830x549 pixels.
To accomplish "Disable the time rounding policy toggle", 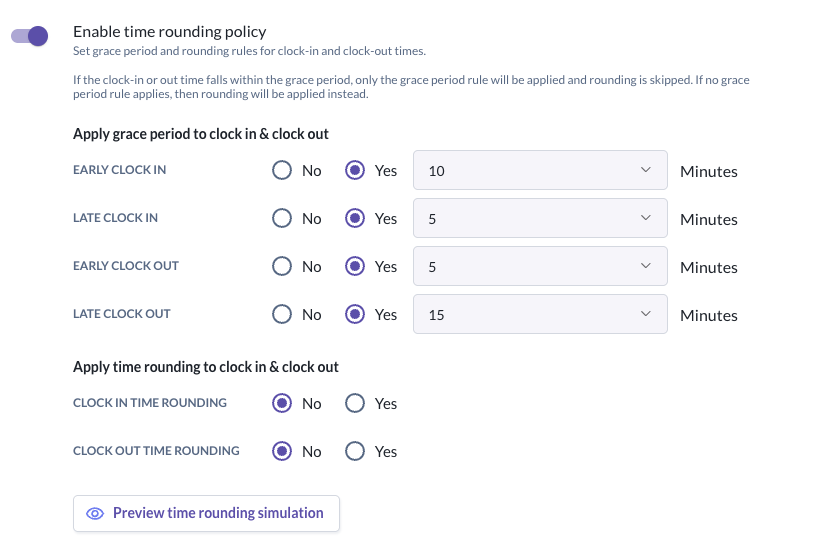I will point(30,36).
